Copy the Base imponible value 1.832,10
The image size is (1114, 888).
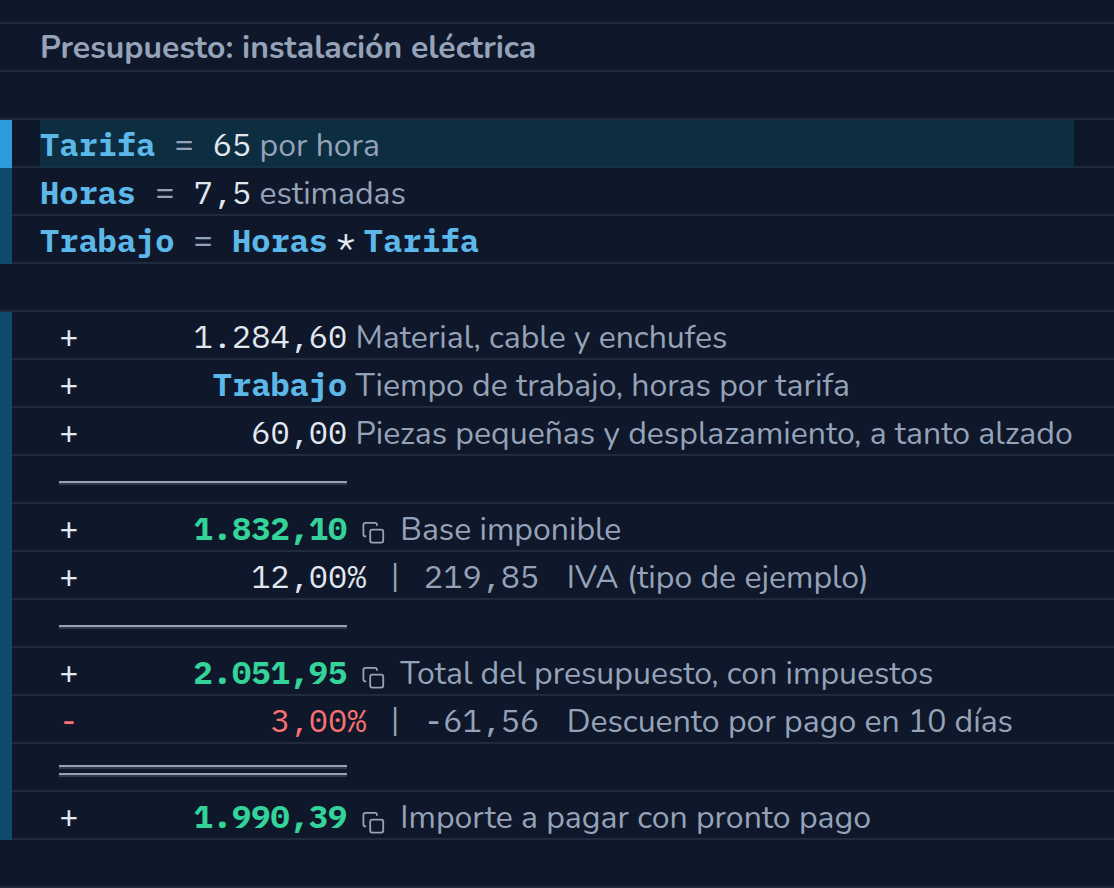click(x=373, y=532)
